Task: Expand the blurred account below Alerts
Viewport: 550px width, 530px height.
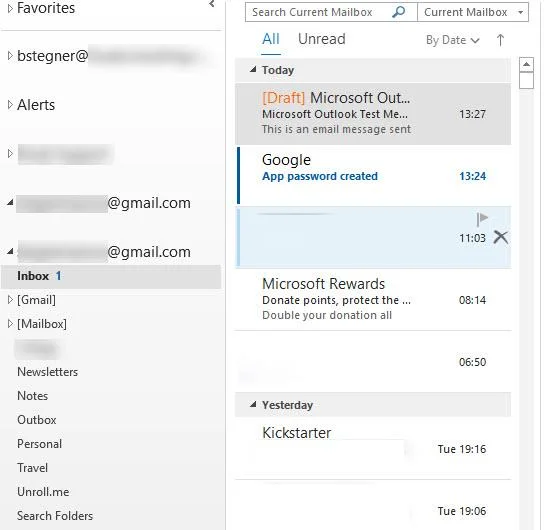Action: (10, 153)
